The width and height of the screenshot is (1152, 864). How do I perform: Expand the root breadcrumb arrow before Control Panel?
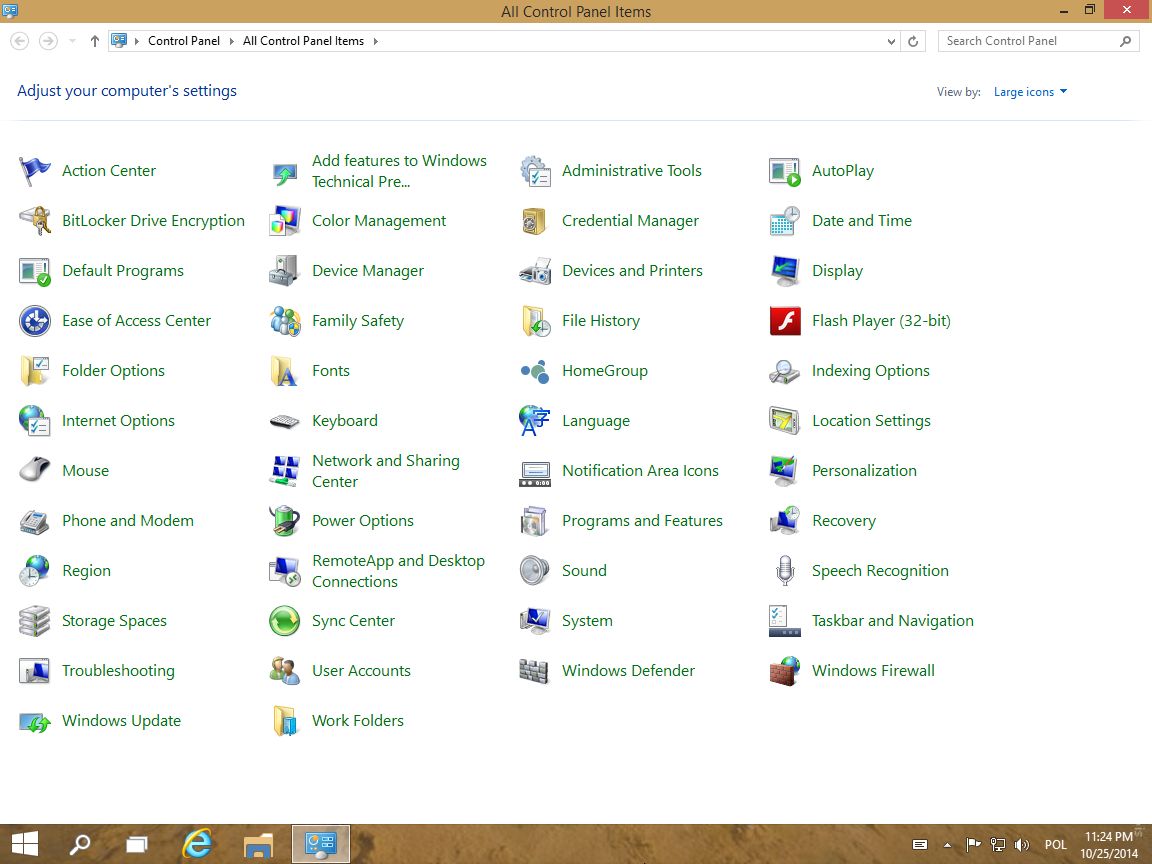tap(137, 41)
